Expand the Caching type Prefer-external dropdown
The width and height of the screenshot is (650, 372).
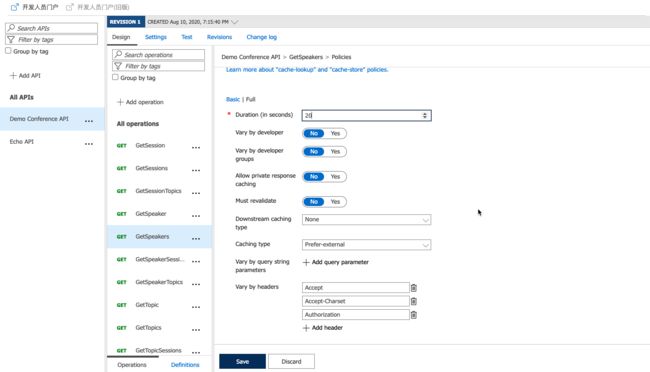366,245
